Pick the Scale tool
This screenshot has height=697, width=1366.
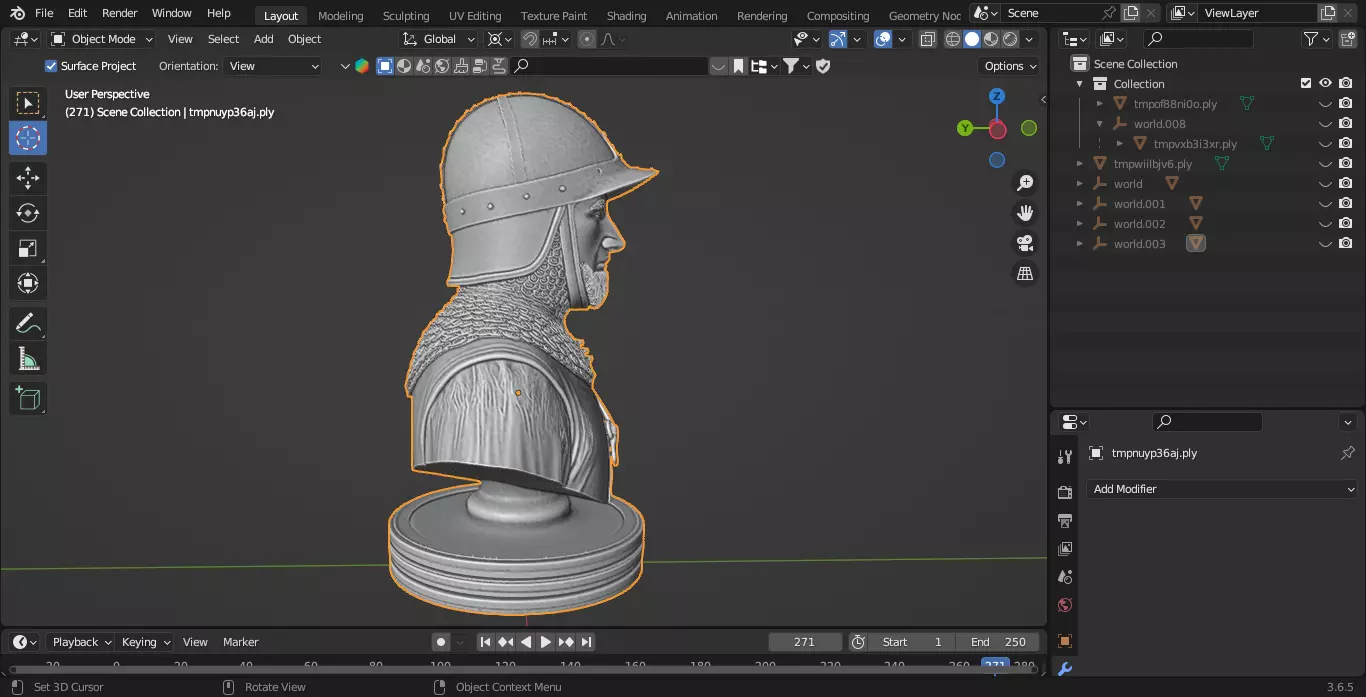pyautogui.click(x=28, y=248)
